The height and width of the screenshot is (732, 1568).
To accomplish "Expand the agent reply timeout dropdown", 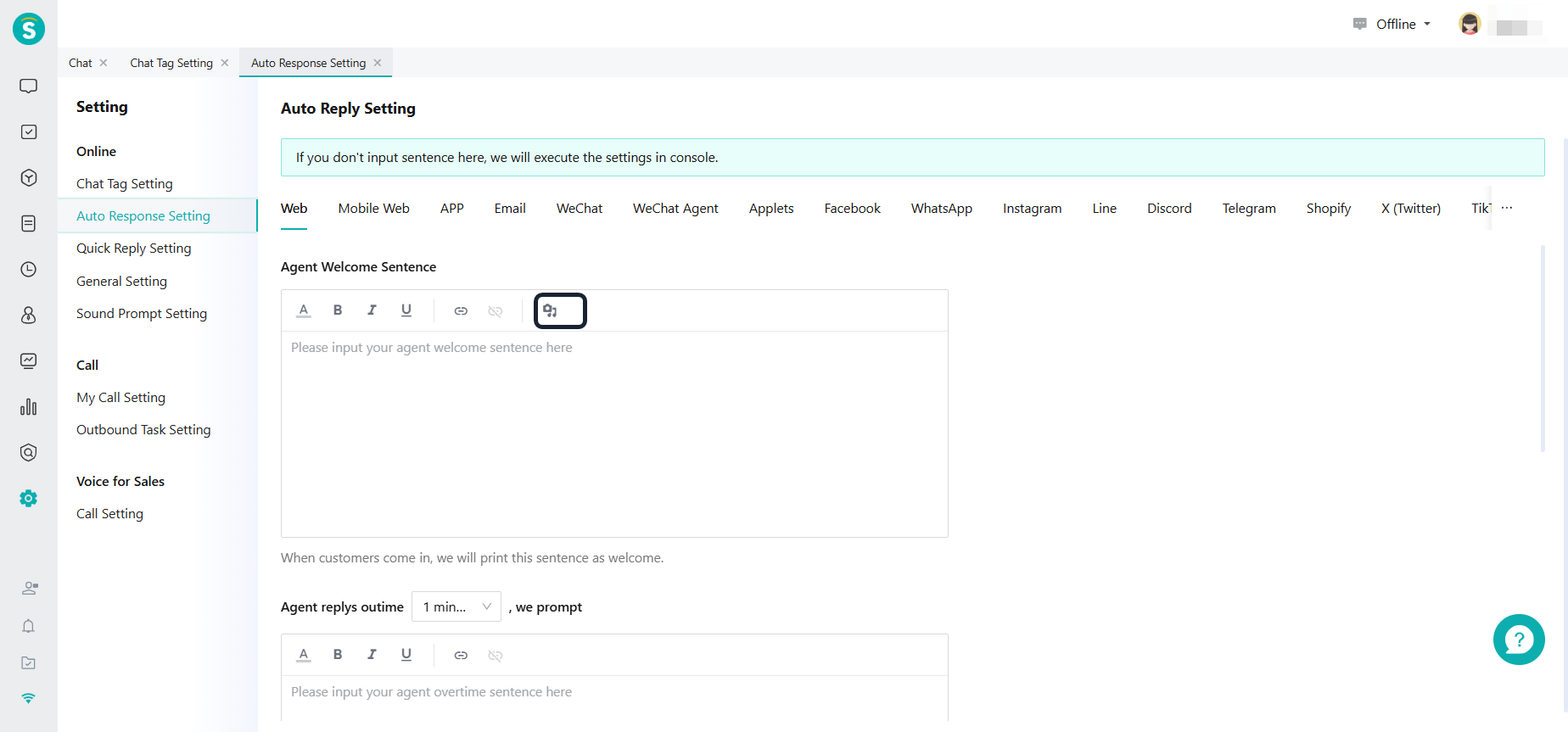I will pyautogui.click(x=456, y=606).
